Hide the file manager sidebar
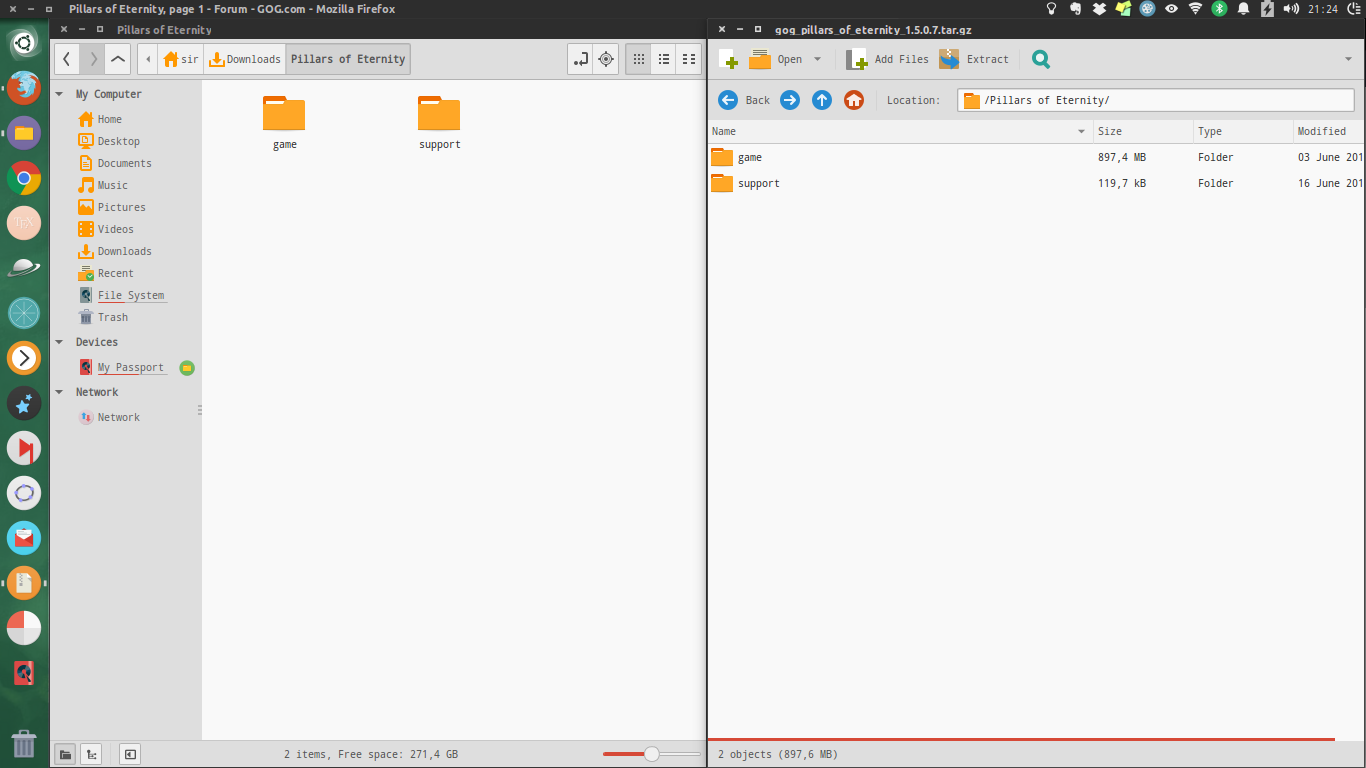1366x768 pixels. [130, 754]
